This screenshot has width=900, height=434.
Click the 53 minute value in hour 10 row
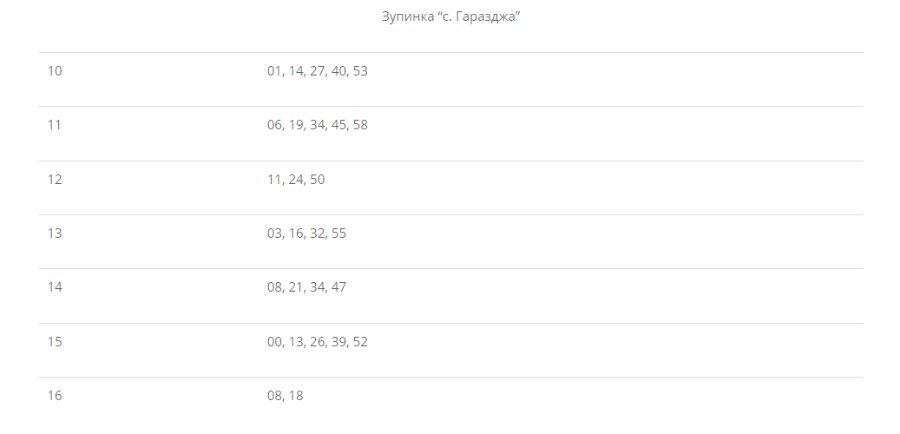pos(360,71)
